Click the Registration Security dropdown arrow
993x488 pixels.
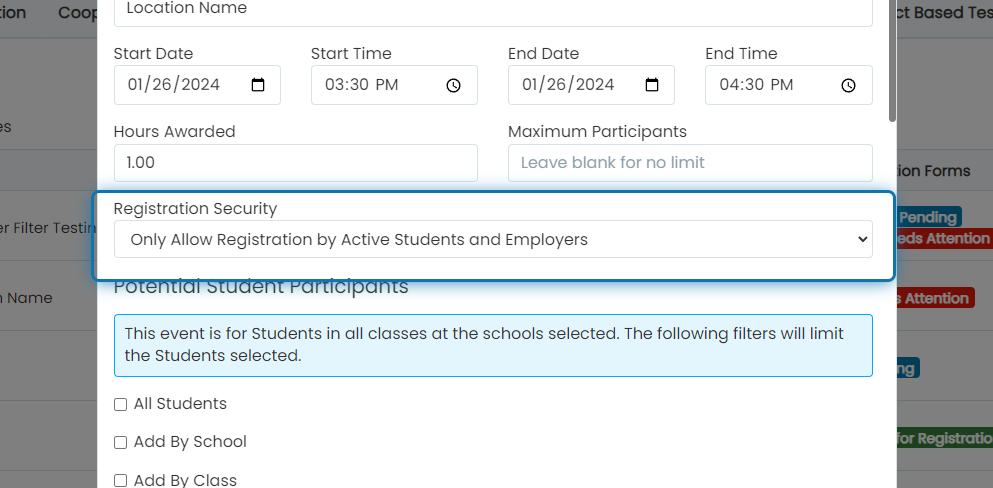pos(862,239)
